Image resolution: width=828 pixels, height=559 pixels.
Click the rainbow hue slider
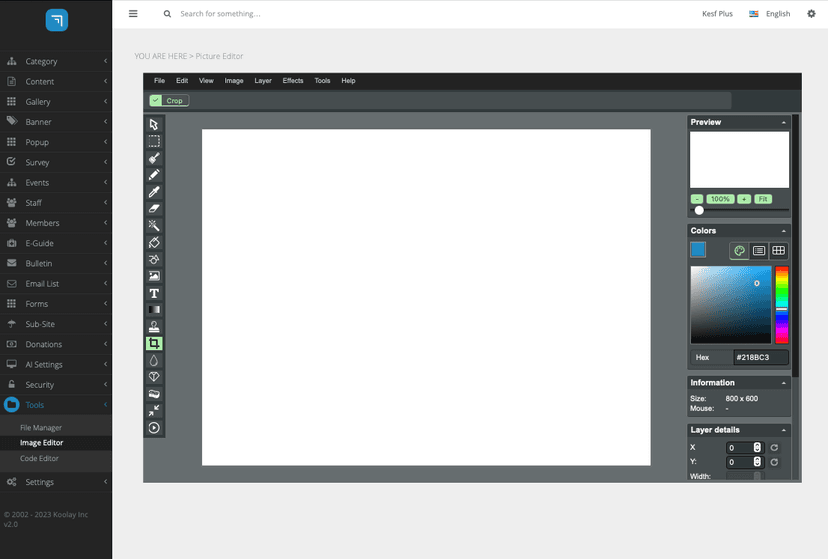pyautogui.click(x=782, y=305)
